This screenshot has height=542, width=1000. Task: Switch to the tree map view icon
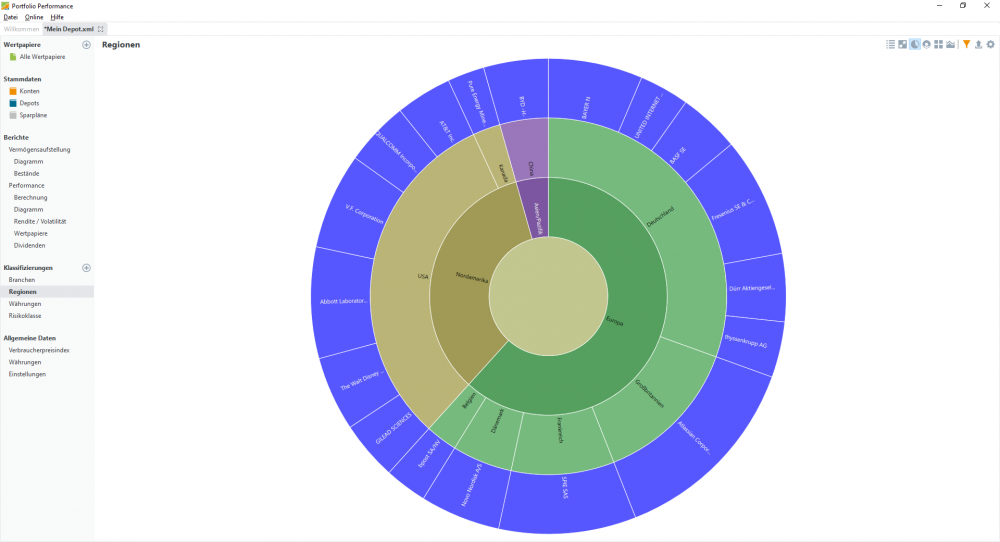[938, 45]
